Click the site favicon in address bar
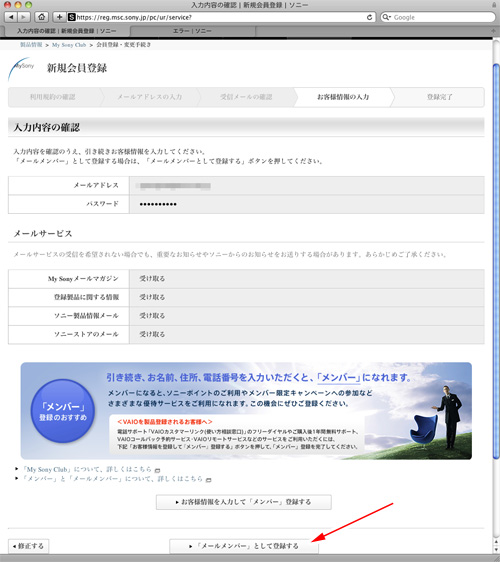The width and height of the screenshot is (500, 562). tap(72, 17)
